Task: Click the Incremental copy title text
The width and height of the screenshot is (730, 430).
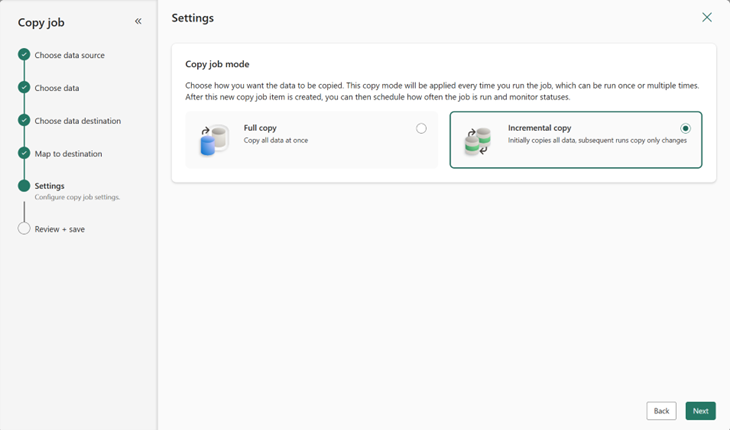Action: [539, 128]
